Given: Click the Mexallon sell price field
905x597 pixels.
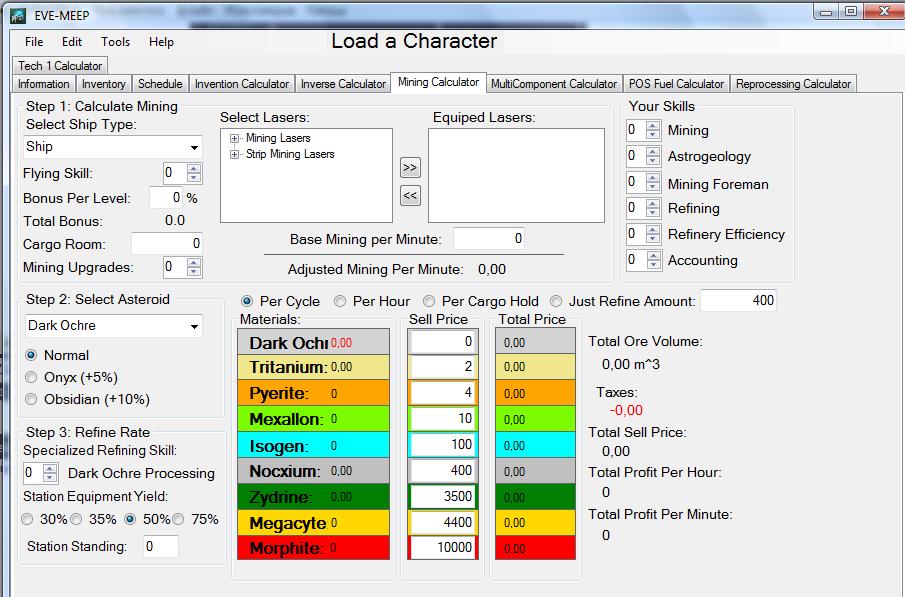Looking at the screenshot, I should point(443,419).
